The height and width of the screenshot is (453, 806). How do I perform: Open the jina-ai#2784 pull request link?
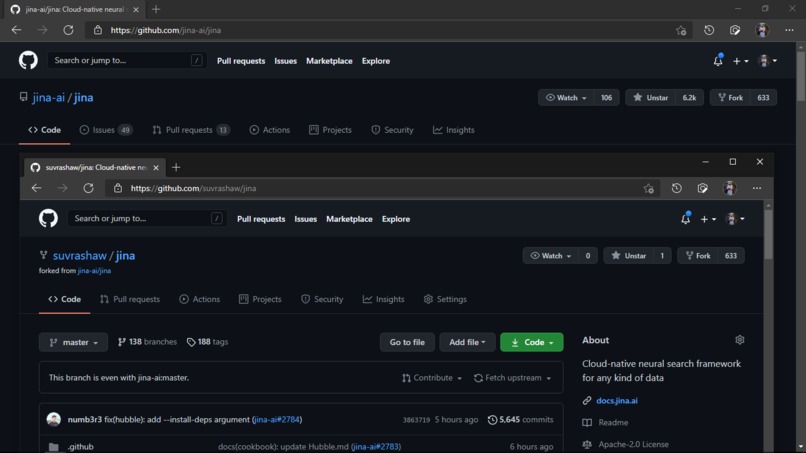click(277, 420)
